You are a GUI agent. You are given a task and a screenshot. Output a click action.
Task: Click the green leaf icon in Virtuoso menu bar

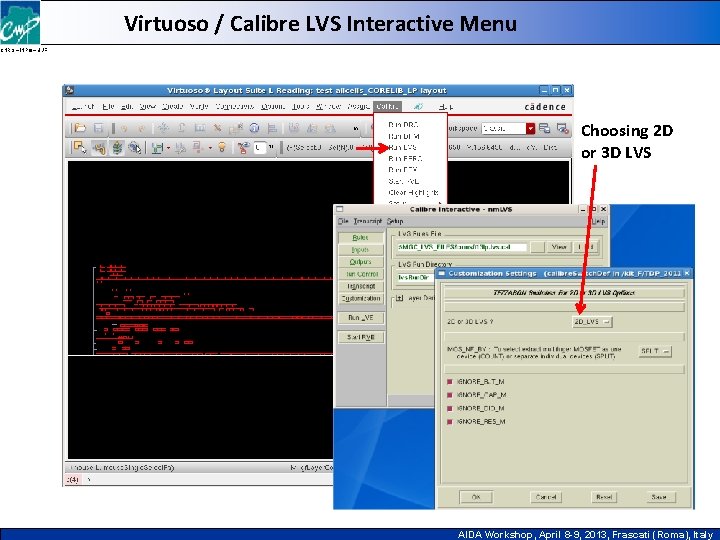pos(418,107)
